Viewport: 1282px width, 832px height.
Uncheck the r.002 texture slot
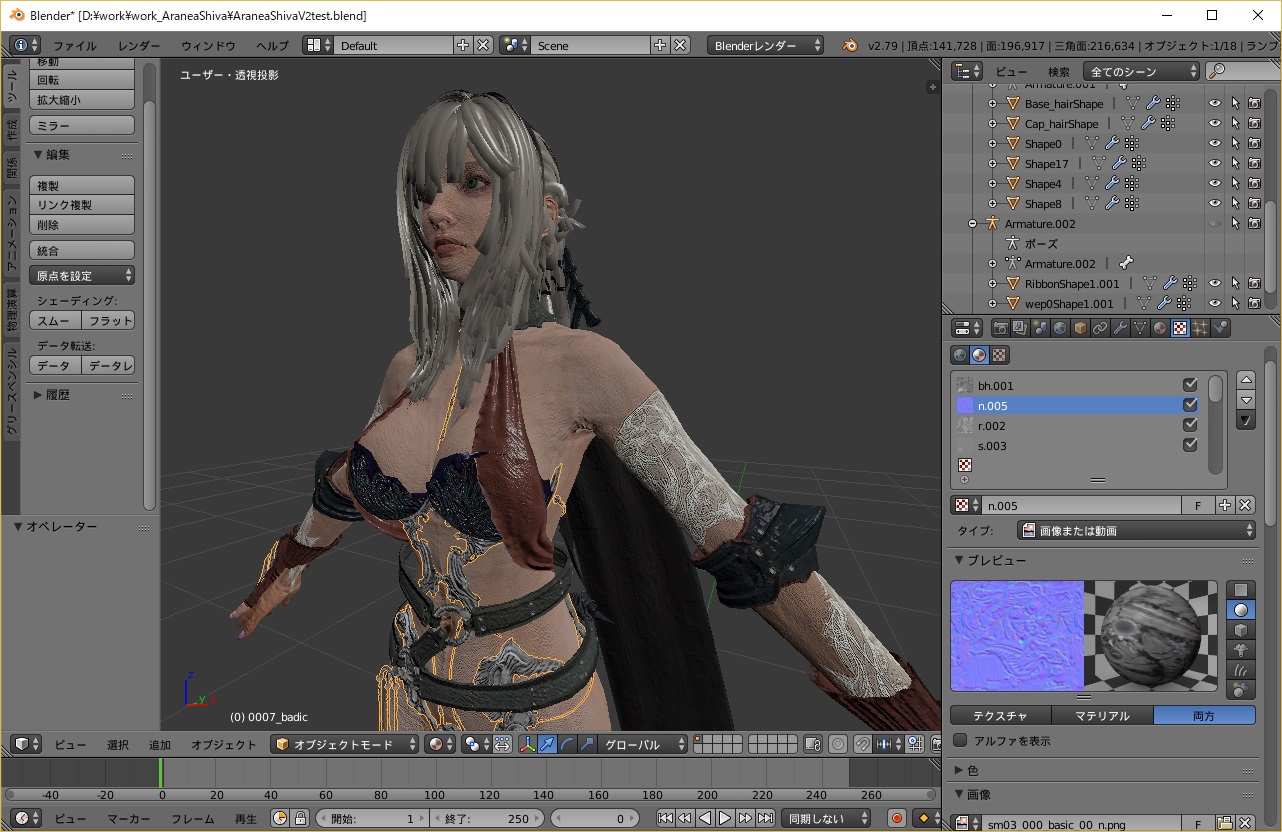click(x=1190, y=425)
